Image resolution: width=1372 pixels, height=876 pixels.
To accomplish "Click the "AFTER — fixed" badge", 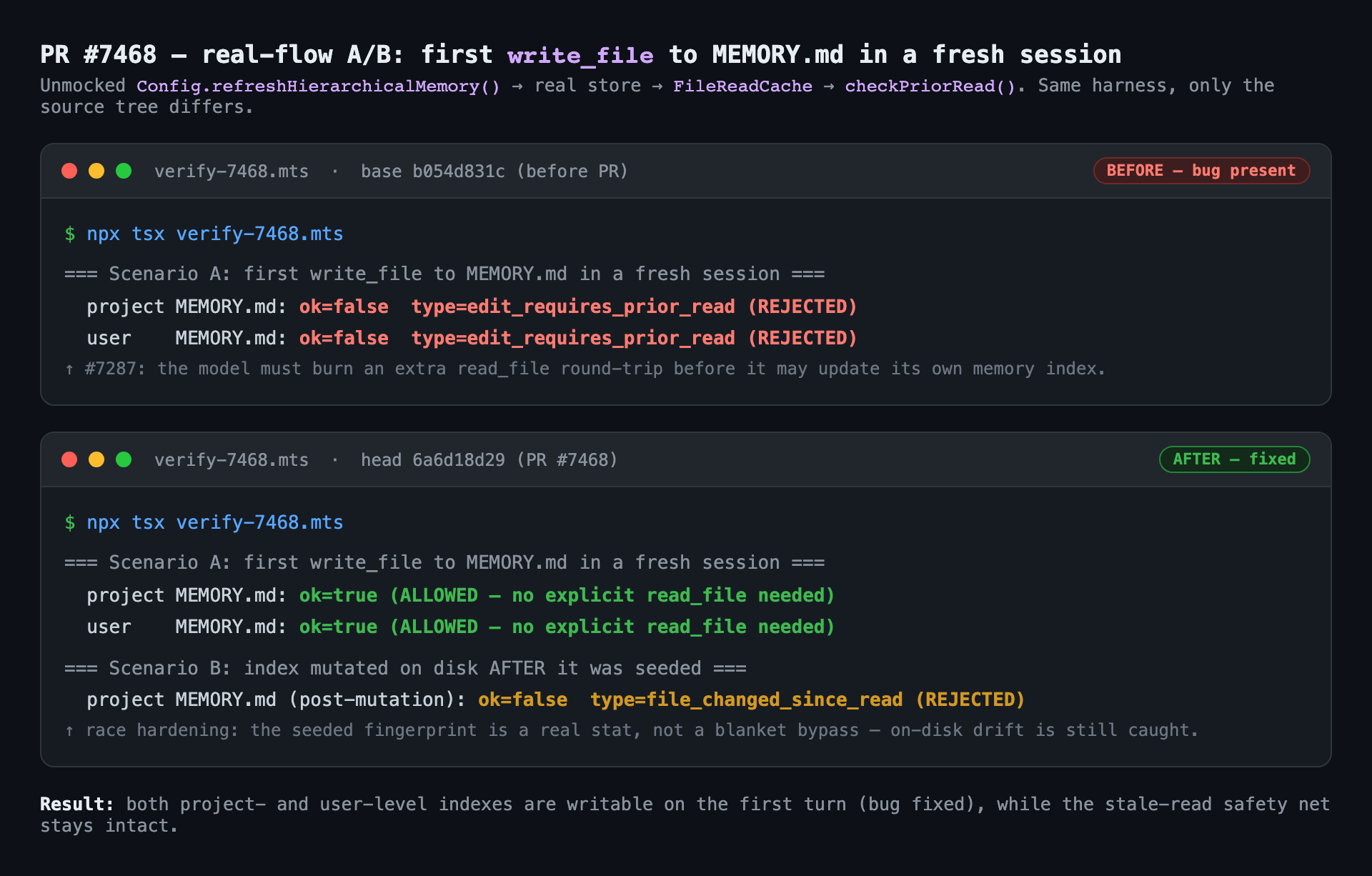I will tap(1234, 459).
